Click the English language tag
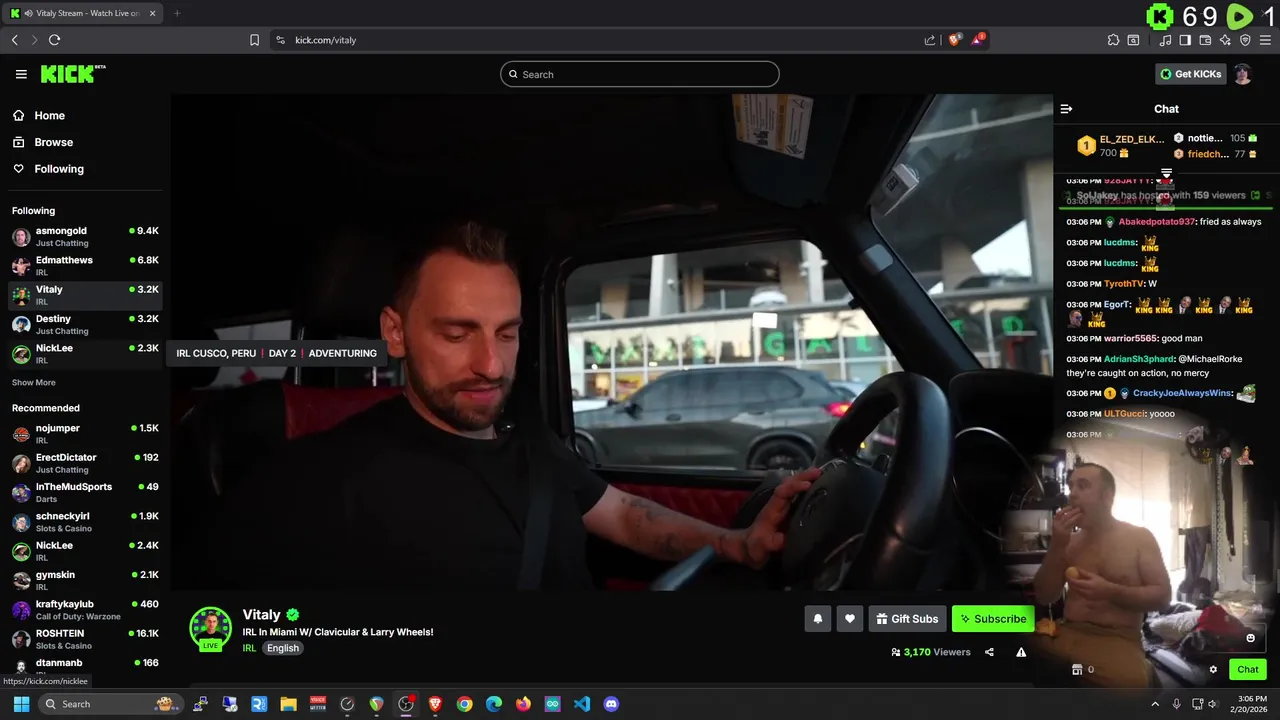This screenshot has height=720, width=1280. click(x=283, y=648)
